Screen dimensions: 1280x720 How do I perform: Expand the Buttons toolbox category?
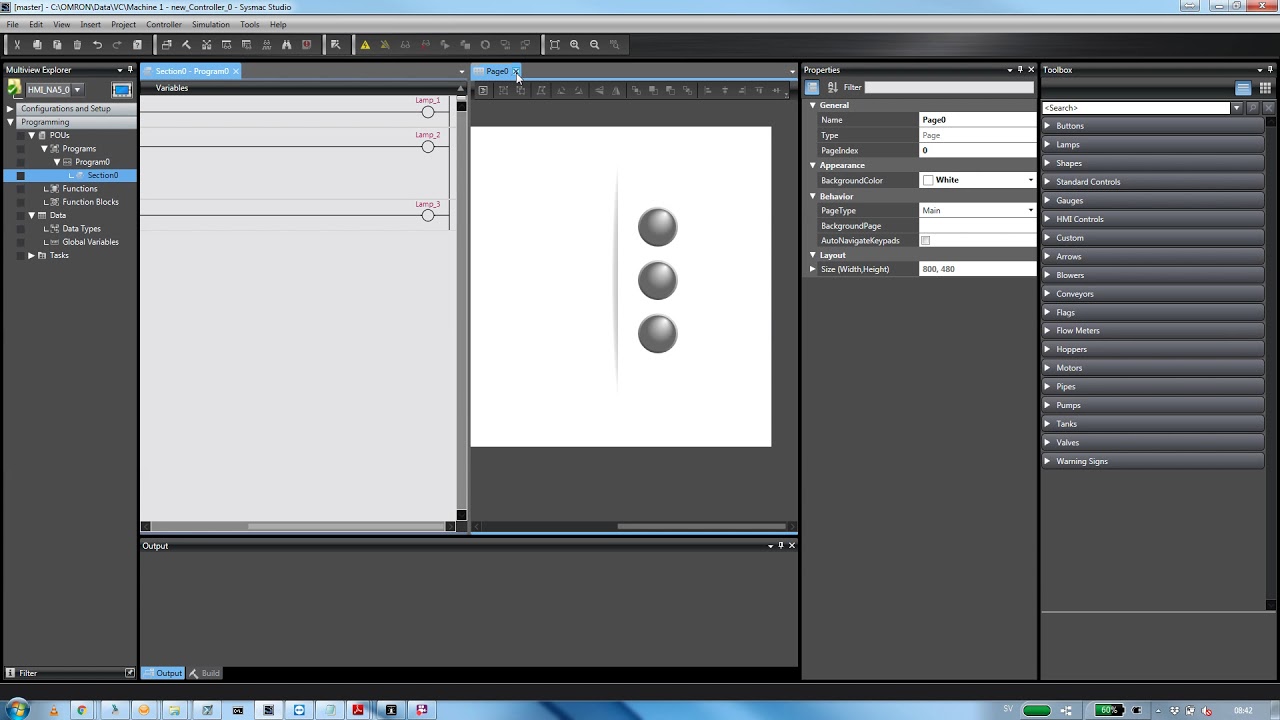(x=1047, y=126)
